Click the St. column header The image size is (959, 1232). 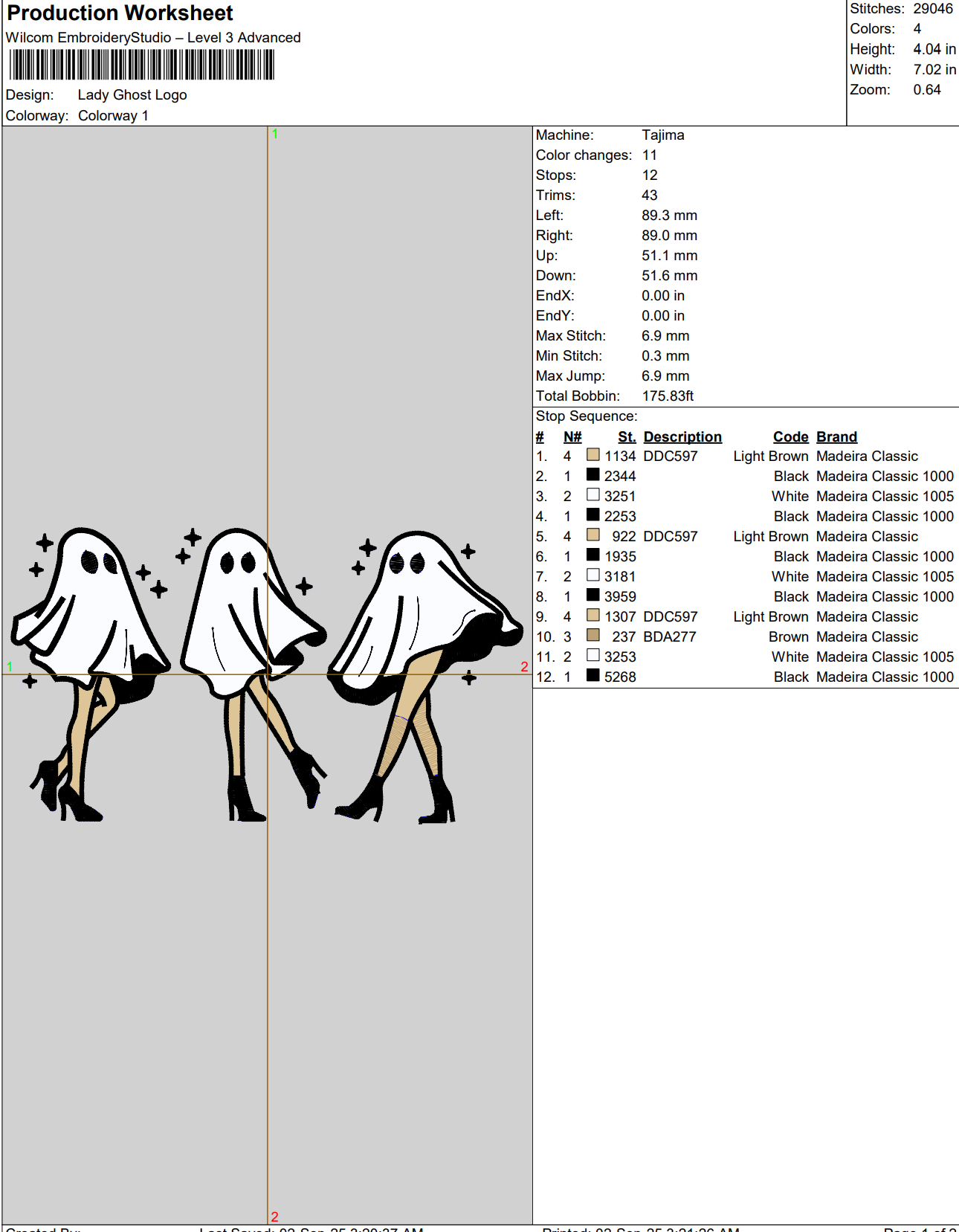pyautogui.click(x=627, y=437)
